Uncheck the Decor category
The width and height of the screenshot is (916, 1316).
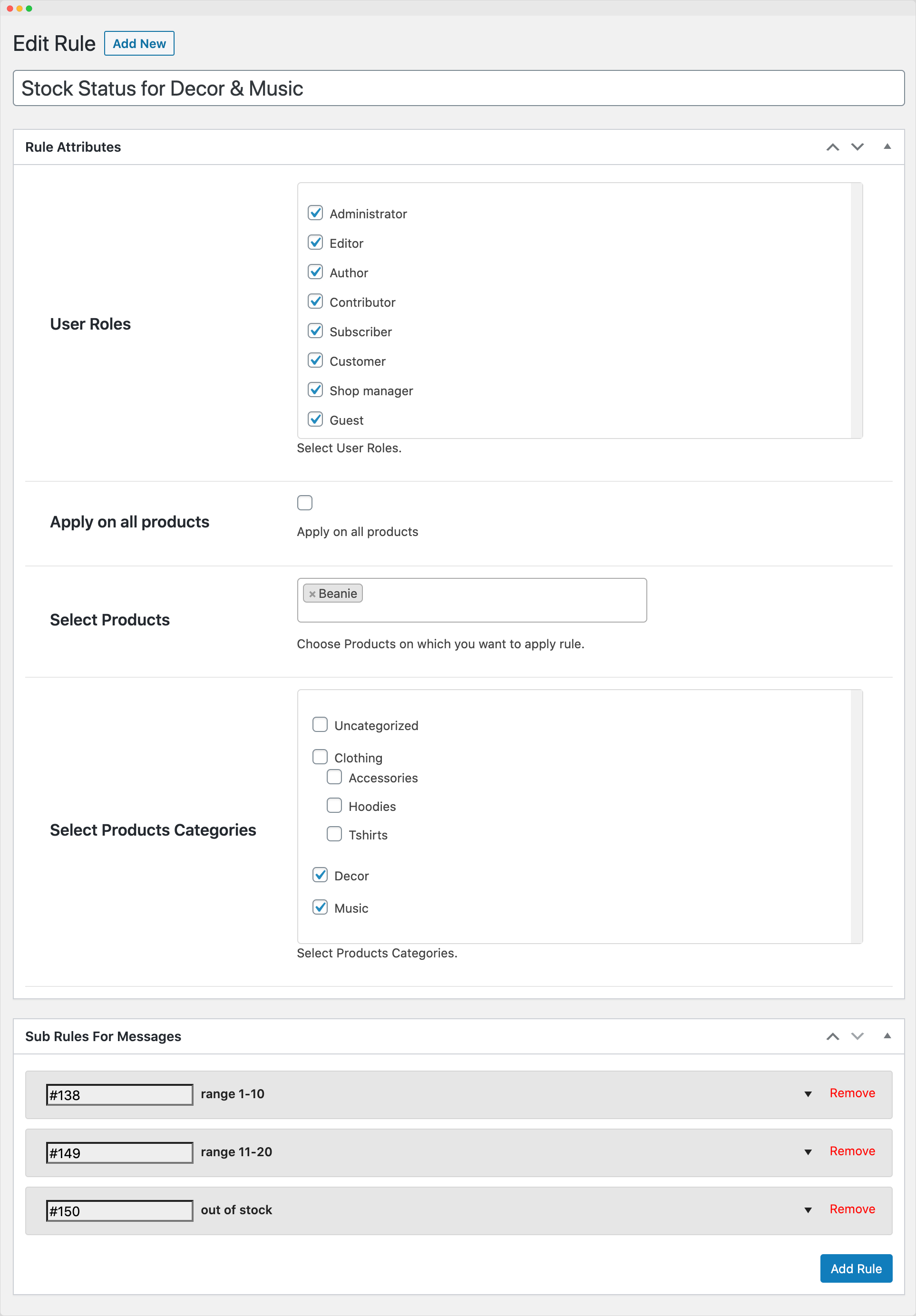click(321, 875)
